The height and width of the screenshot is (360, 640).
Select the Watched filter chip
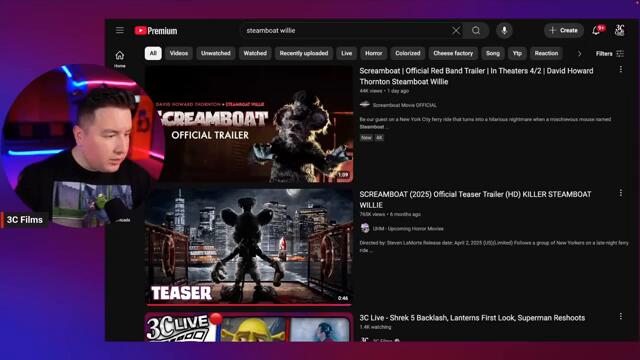point(255,53)
